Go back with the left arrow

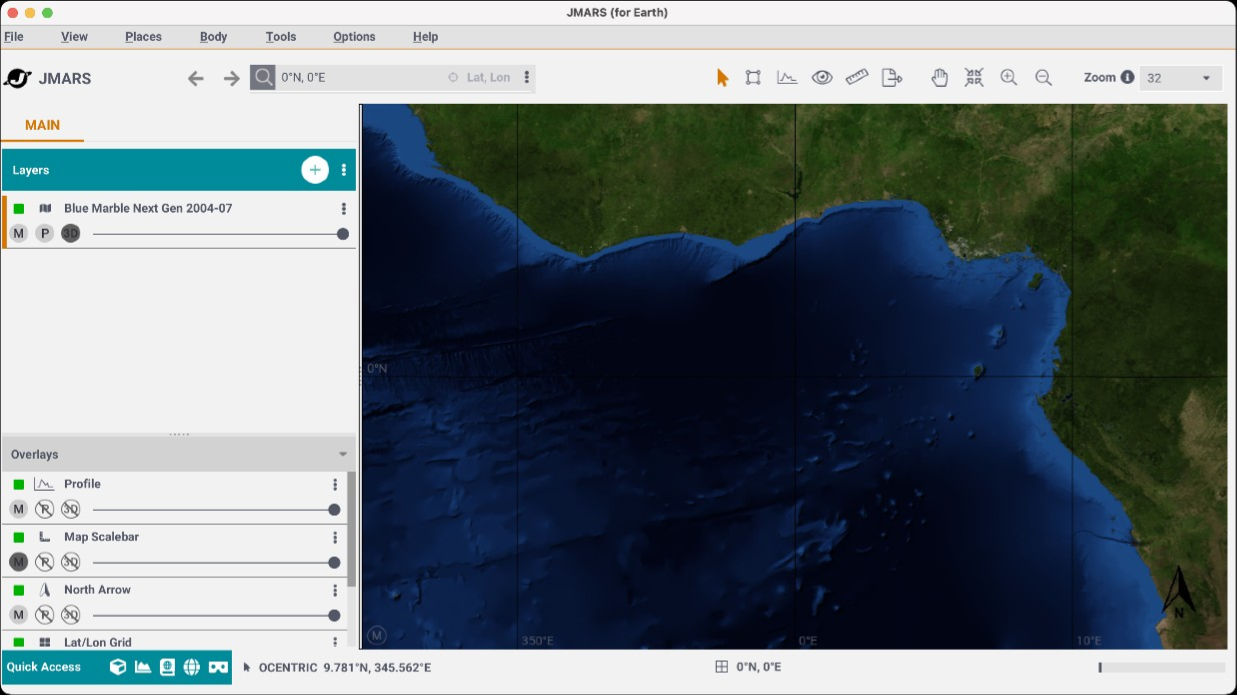196,78
